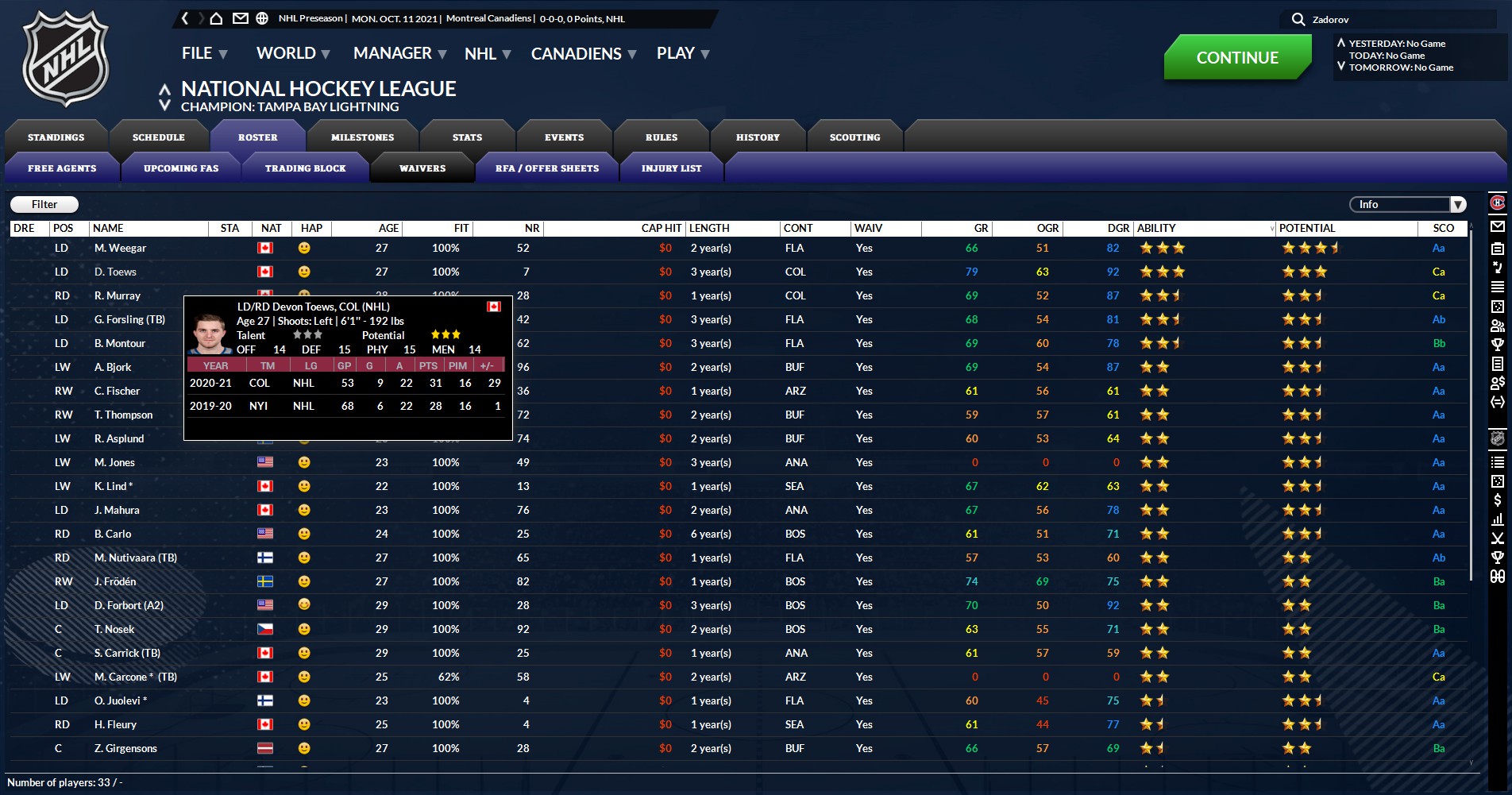1512x795 pixels.
Task: Open the trade arrows icon in right sidebar
Action: 1498,402
